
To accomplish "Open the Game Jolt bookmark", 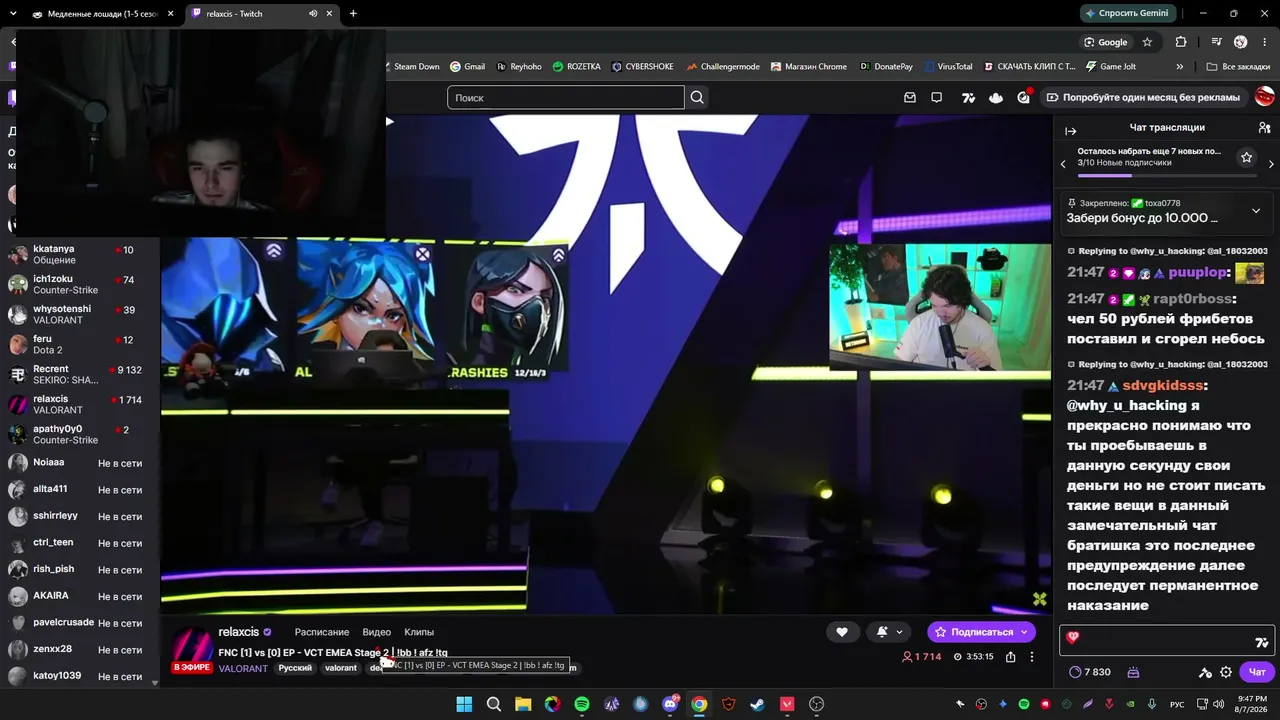I will pyautogui.click(x=1111, y=67).
